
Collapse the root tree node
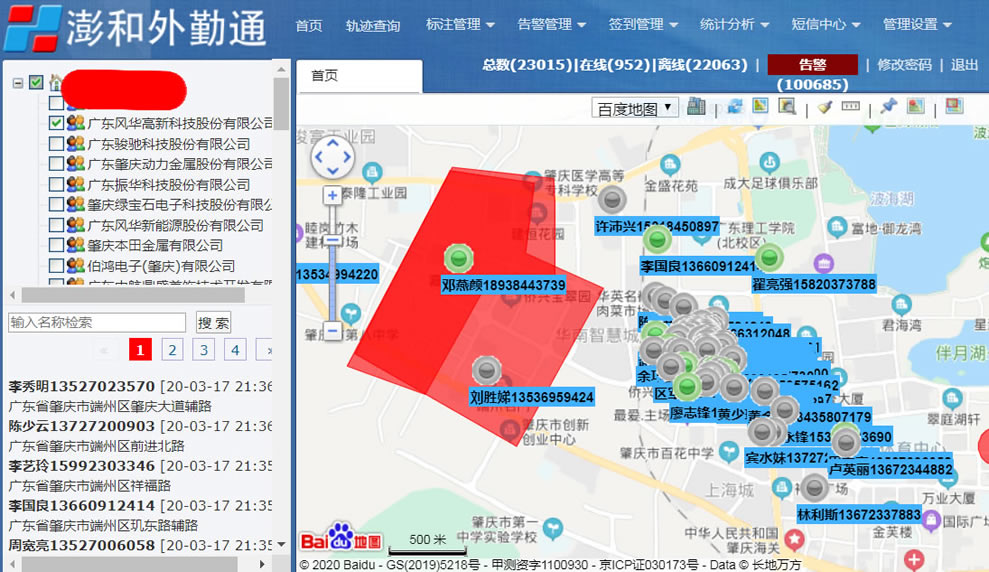coord(18,83)
